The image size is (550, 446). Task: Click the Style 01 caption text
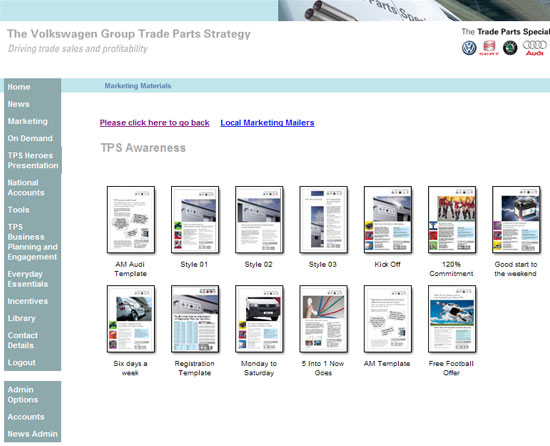(x=194, y=264)
